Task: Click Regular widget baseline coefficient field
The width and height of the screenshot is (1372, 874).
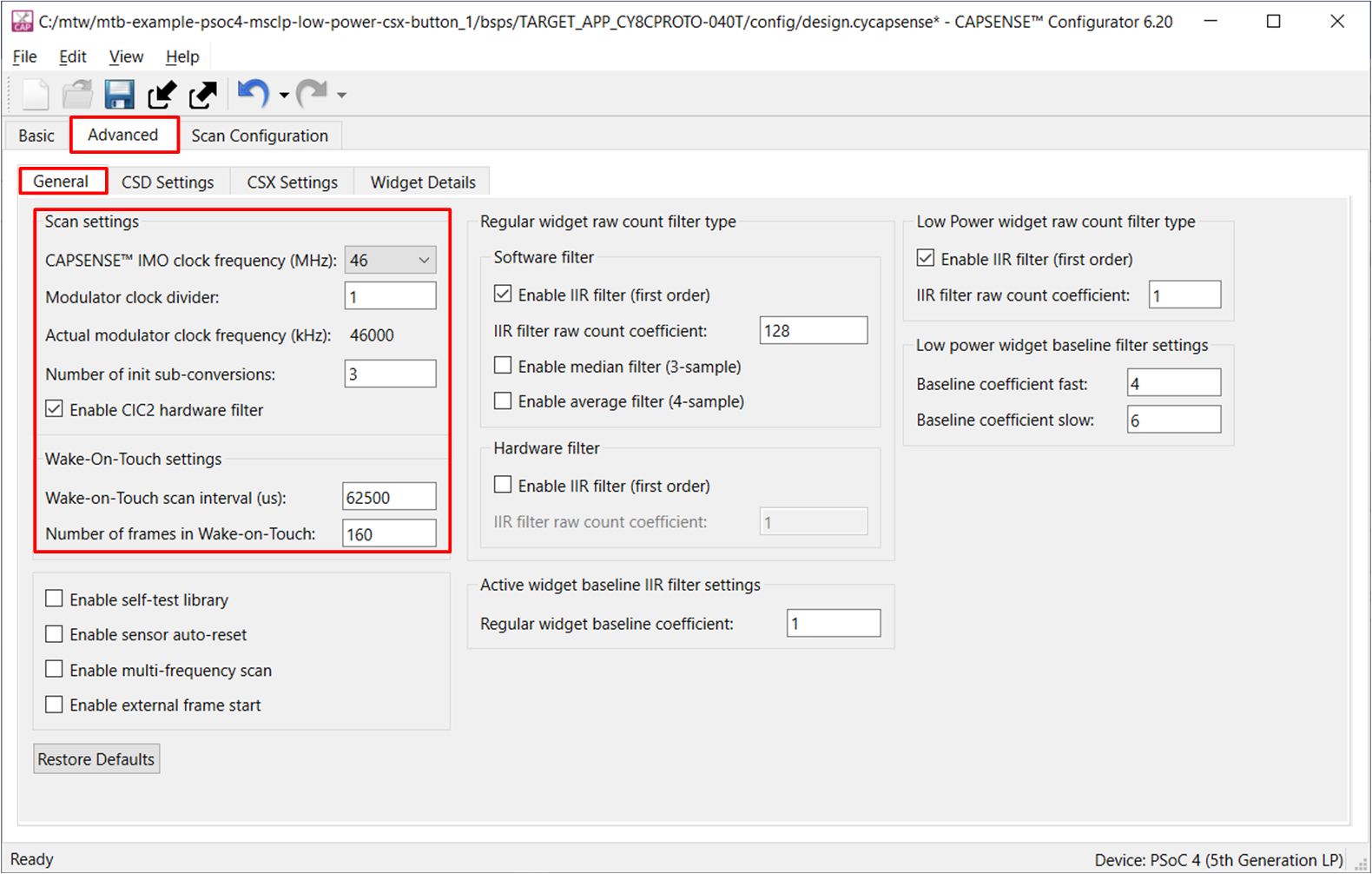Action: (834, 623)
